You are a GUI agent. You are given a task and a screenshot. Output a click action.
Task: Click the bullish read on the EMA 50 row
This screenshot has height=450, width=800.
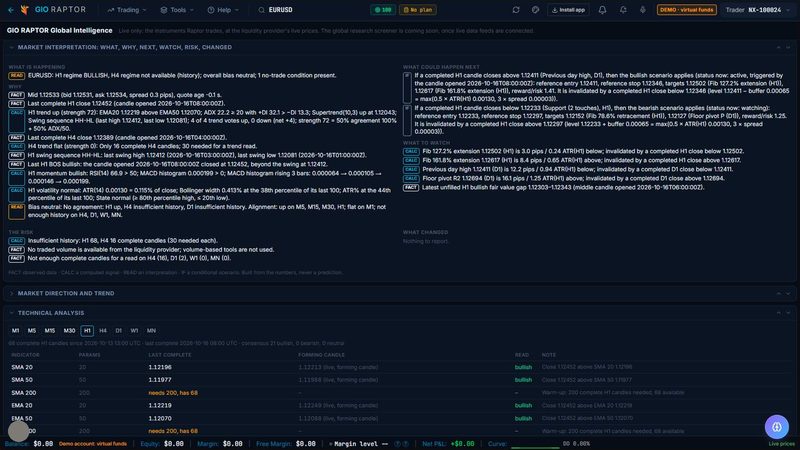coord(523,418)
